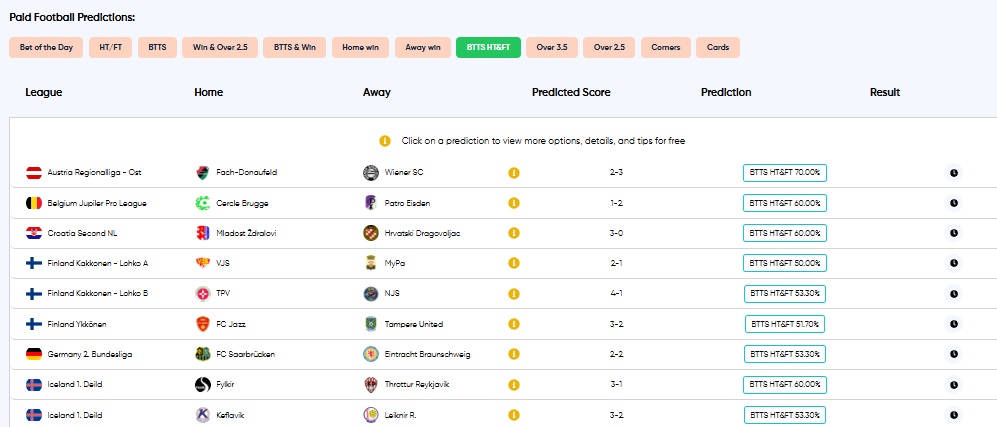997x427 pixels.
Task: Click the clock icon in TPV vs NJS row
Action: [954, 294]
